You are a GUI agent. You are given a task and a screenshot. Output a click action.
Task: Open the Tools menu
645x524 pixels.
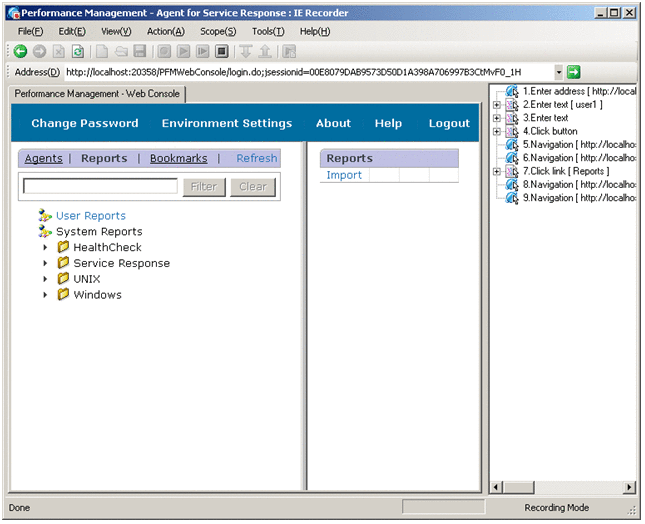pyautogui.click(x=267, y=31)
